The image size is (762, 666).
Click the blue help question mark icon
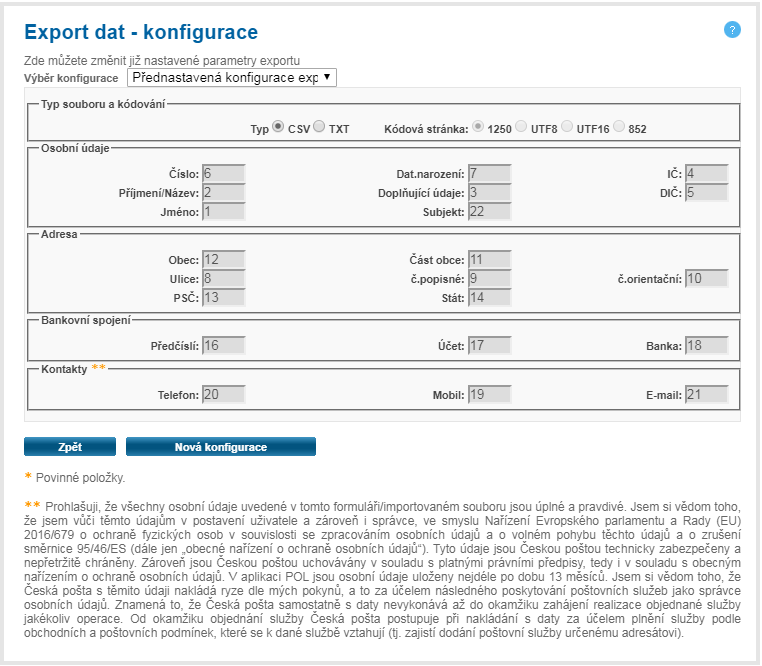(732, 30)
